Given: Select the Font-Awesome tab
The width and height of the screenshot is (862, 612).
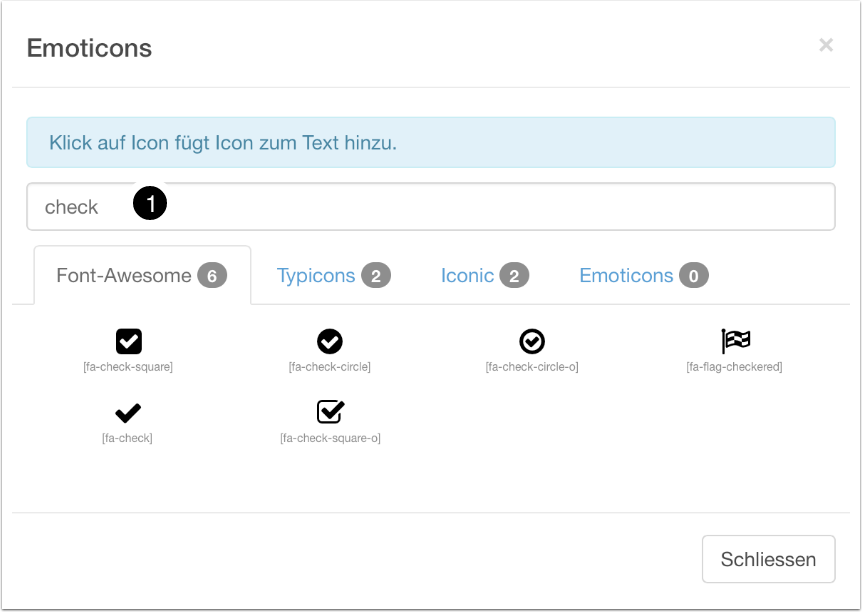Looking at the screenshot, I should (124, 275).
